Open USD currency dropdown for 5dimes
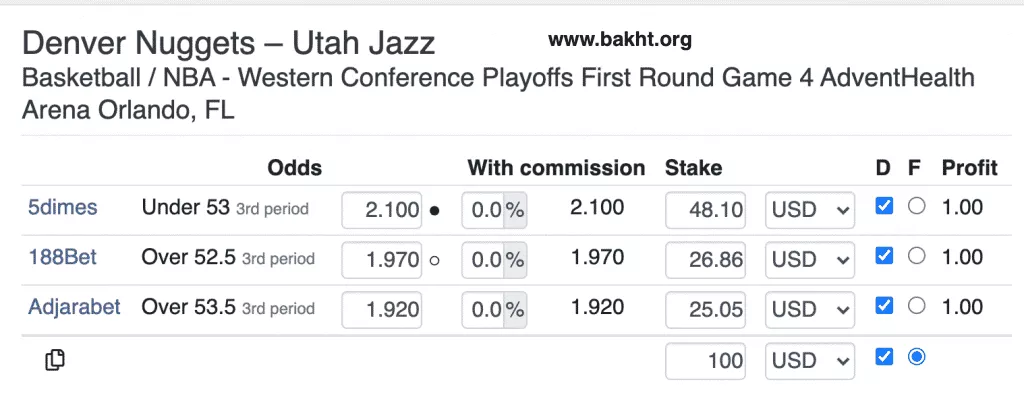The image size is (1024, 403). pyautogui.click(x=810, y=210)
